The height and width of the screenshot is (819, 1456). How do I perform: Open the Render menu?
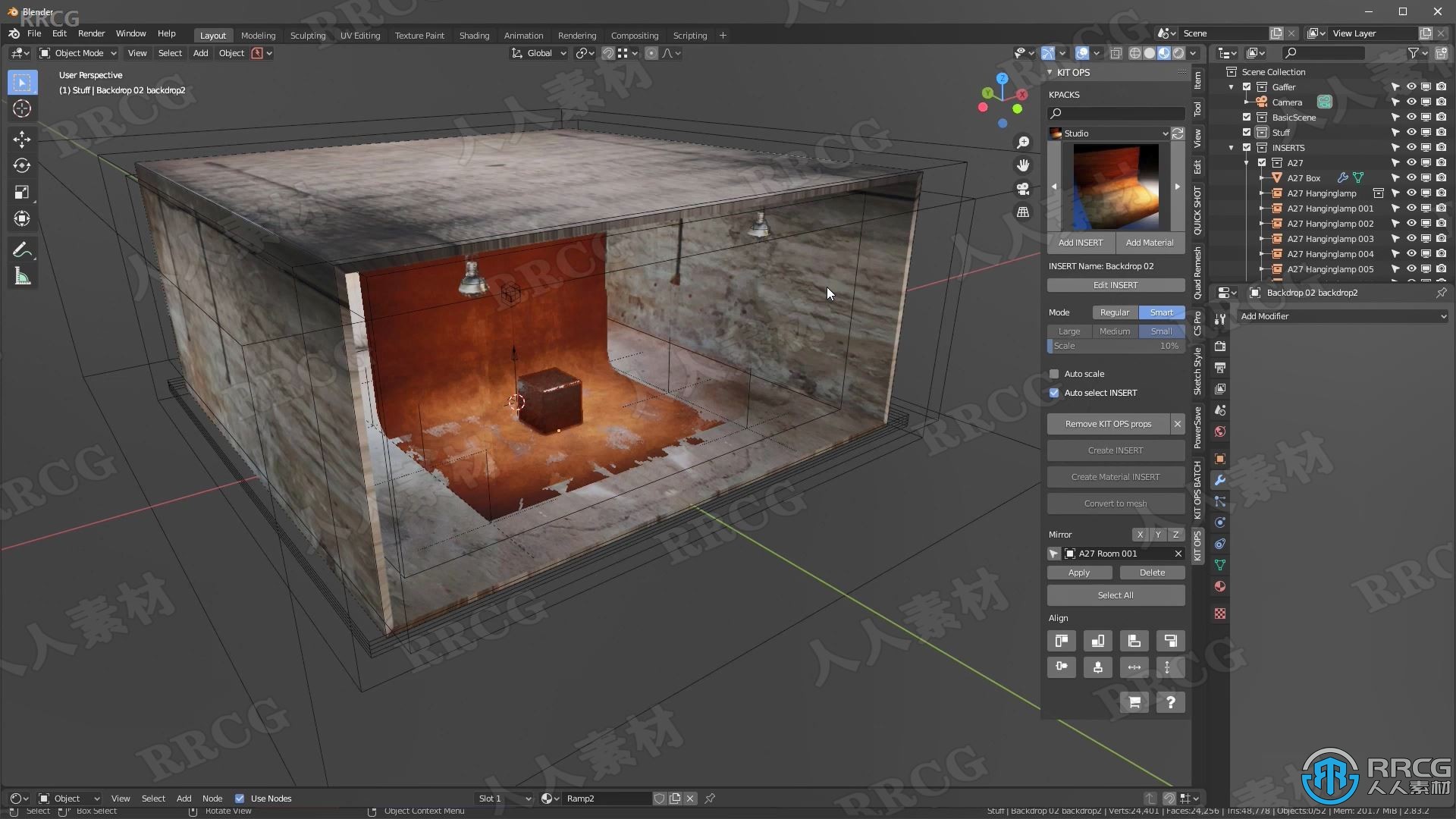pyautogui.click(x=91, y=33)
